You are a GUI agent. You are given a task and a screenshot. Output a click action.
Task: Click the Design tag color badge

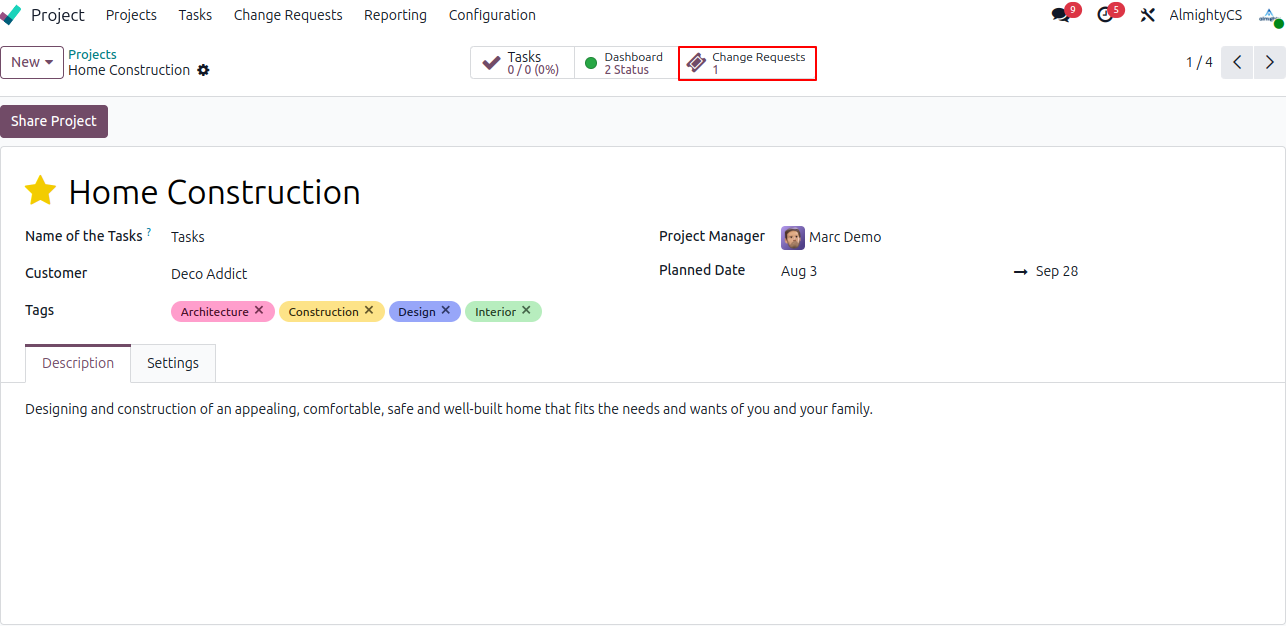pyautogui.click(x=416, y=312)
